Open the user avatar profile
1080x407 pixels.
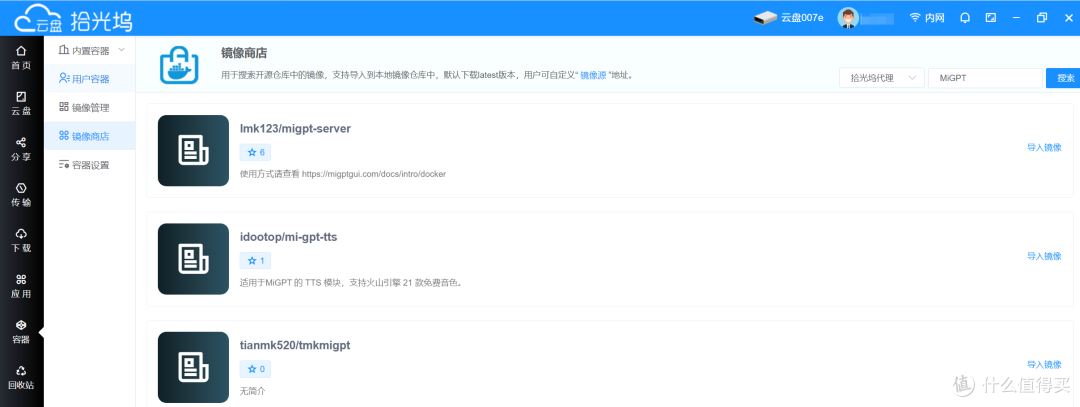848,18
